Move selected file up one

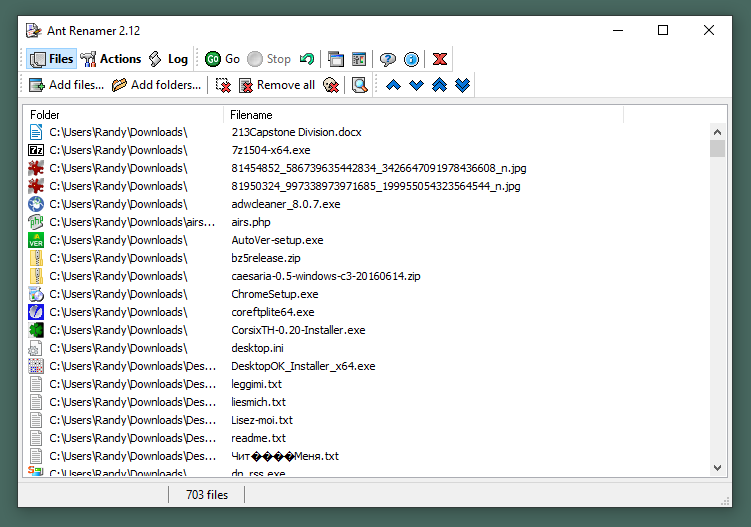pyautogui.click(x=393, y=85)
